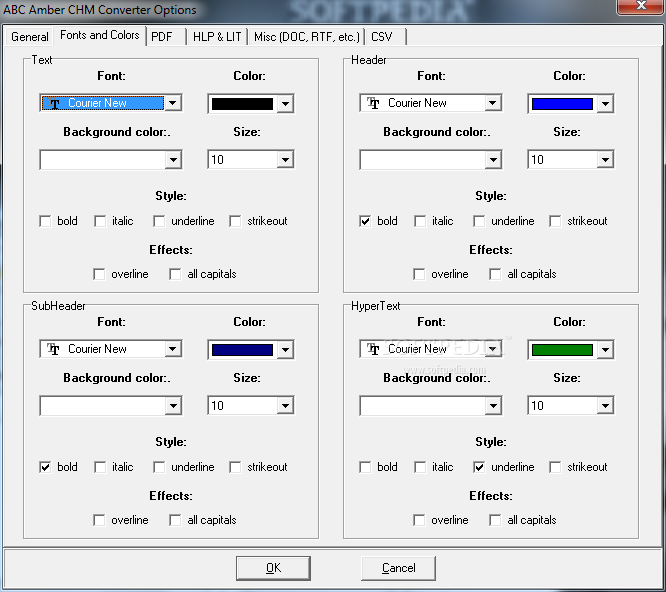Toggle overline in the SubHeader group
The image size is (666, 592).
click(x=99, y=520)
